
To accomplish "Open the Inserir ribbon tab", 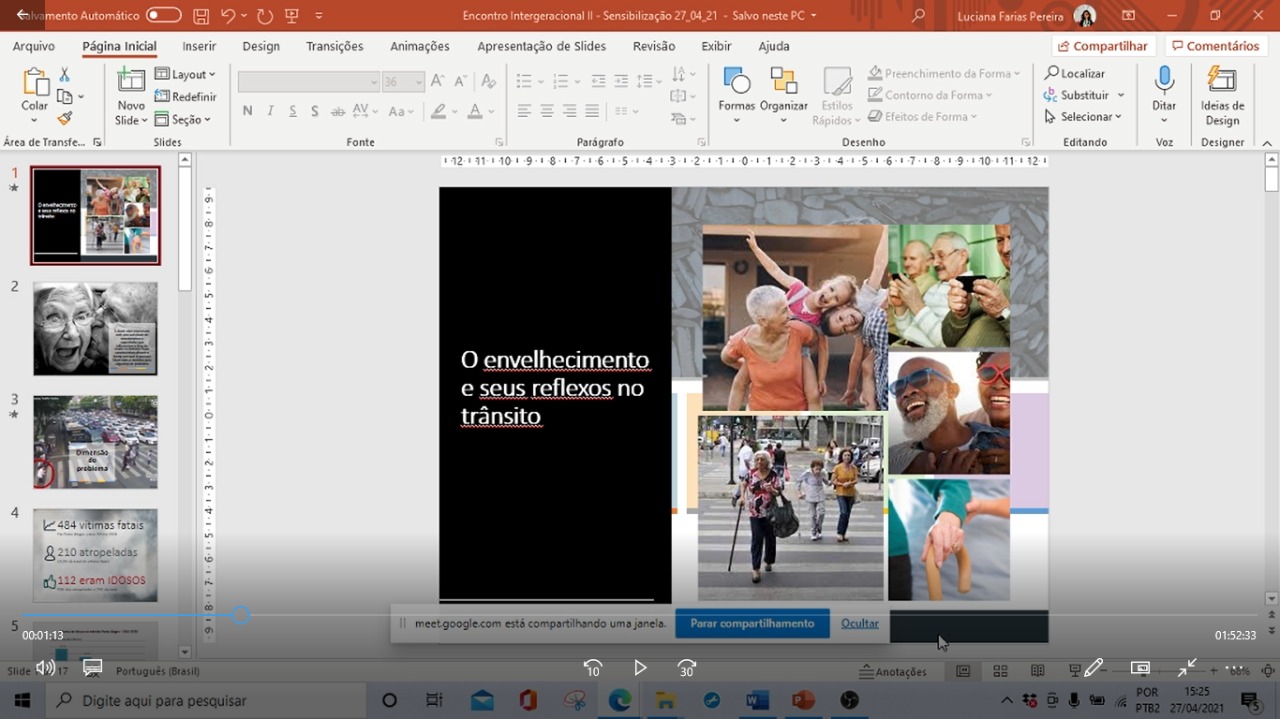I will pyautogui.click(x=199, y=46).
